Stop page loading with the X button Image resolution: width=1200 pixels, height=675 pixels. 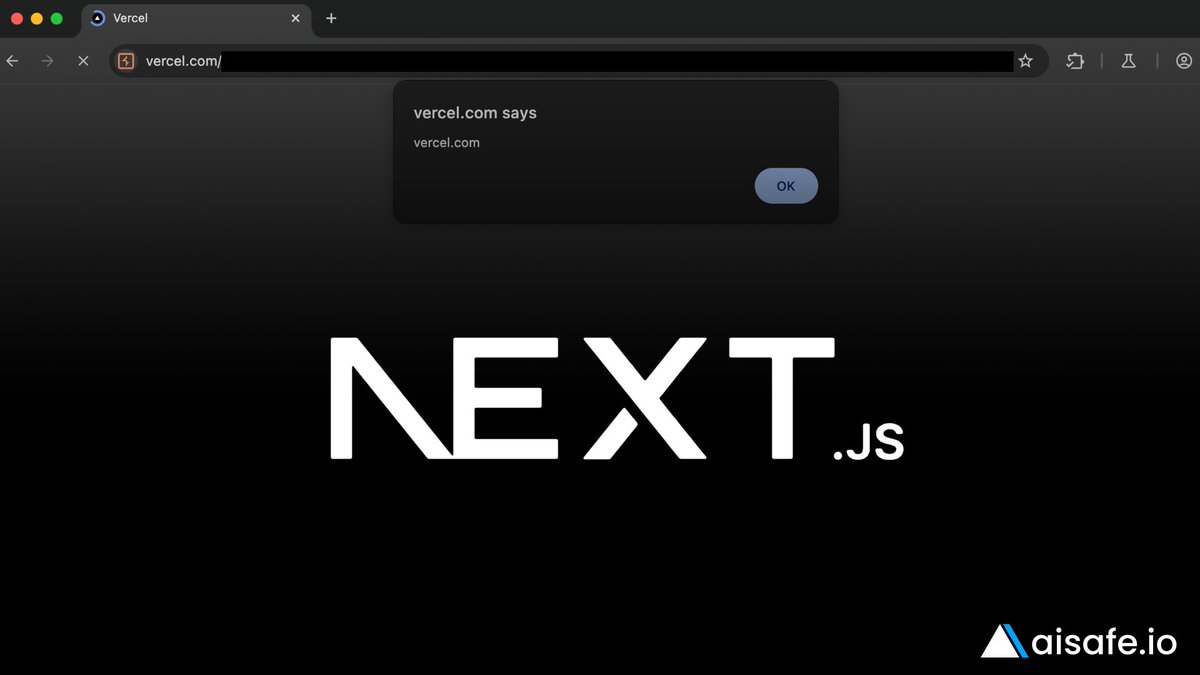pyautogui.click(x=83, y=61)
